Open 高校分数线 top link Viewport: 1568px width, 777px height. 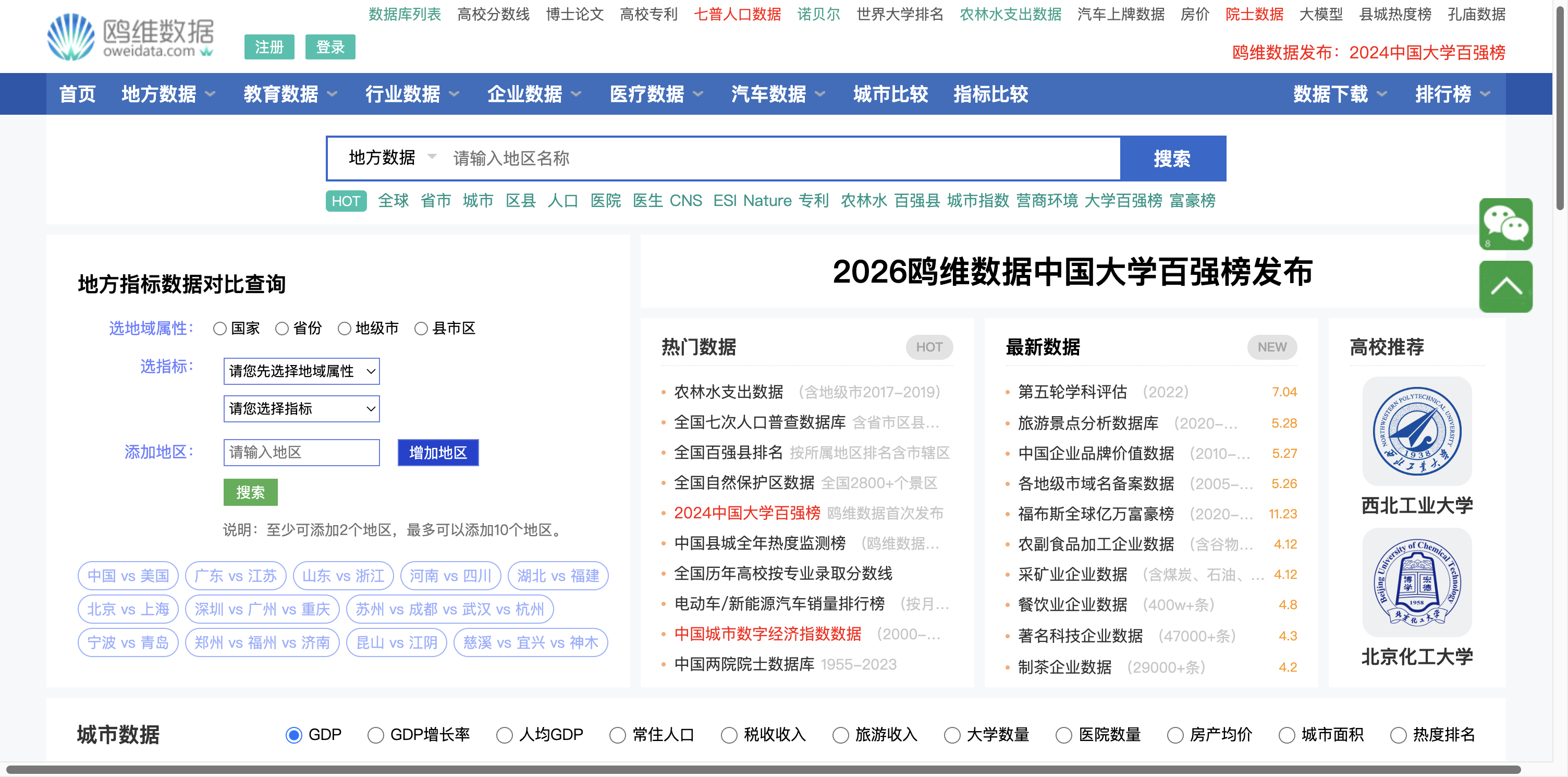click(493, 14)
